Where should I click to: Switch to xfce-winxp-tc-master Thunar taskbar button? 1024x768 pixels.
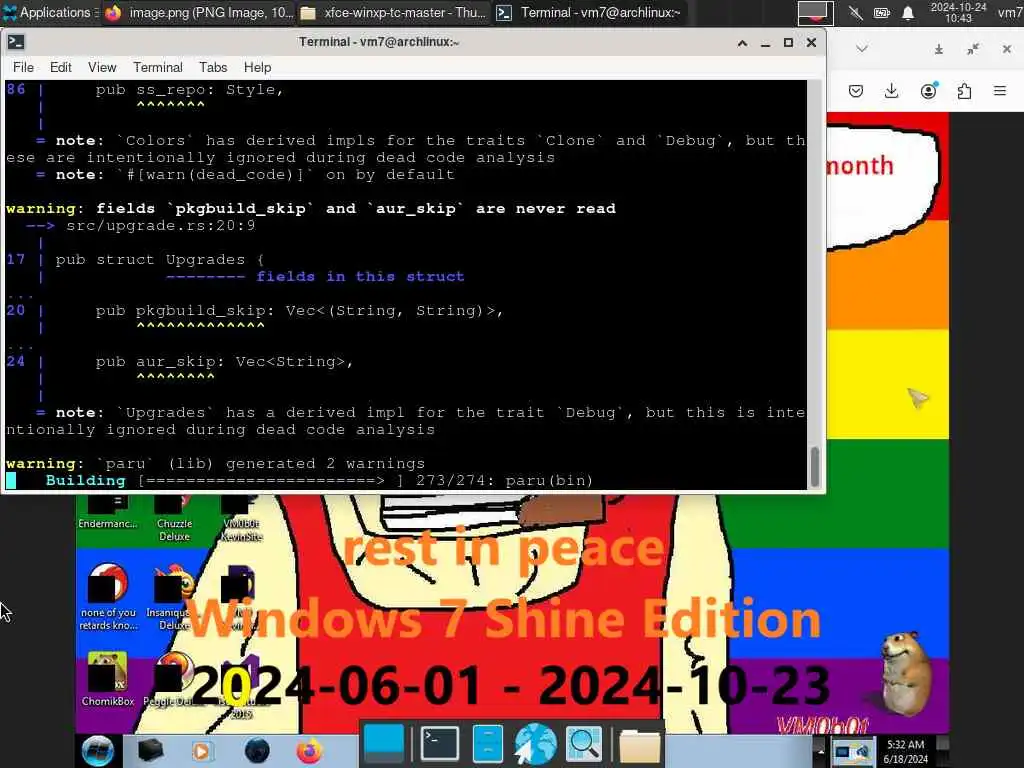click(393, 12)
